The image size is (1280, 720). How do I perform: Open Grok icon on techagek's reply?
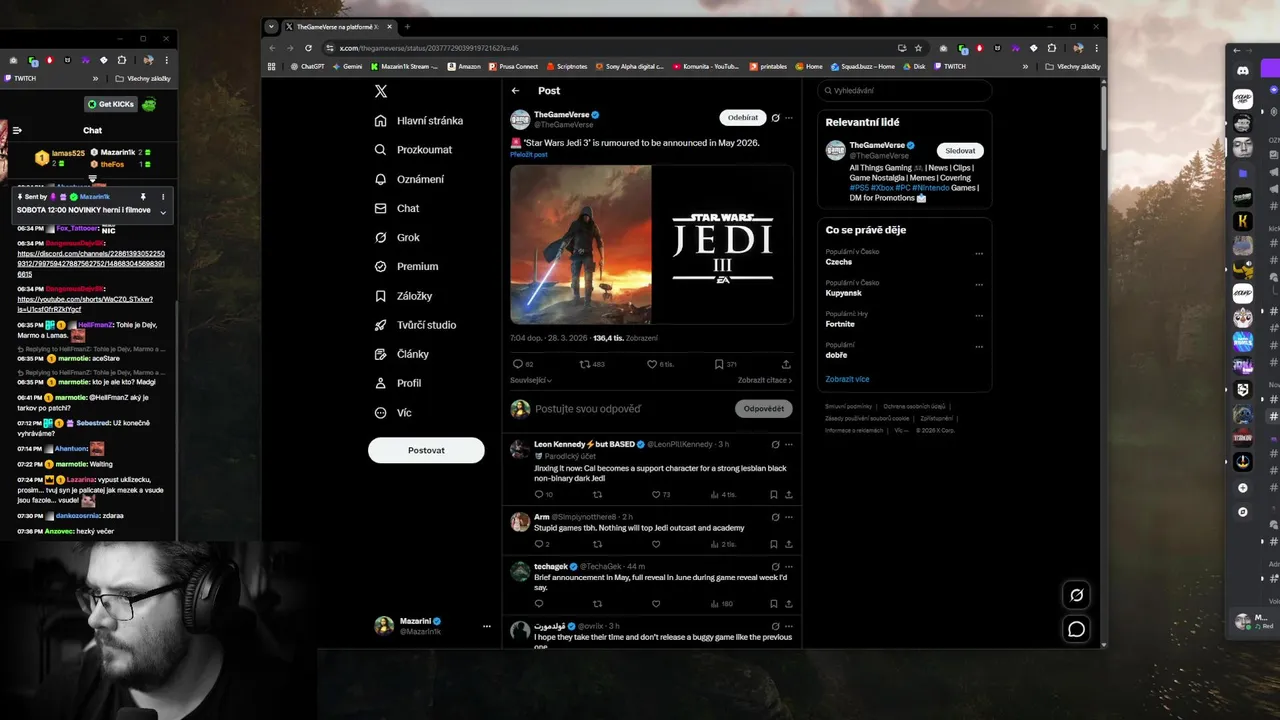pos(775,567)
